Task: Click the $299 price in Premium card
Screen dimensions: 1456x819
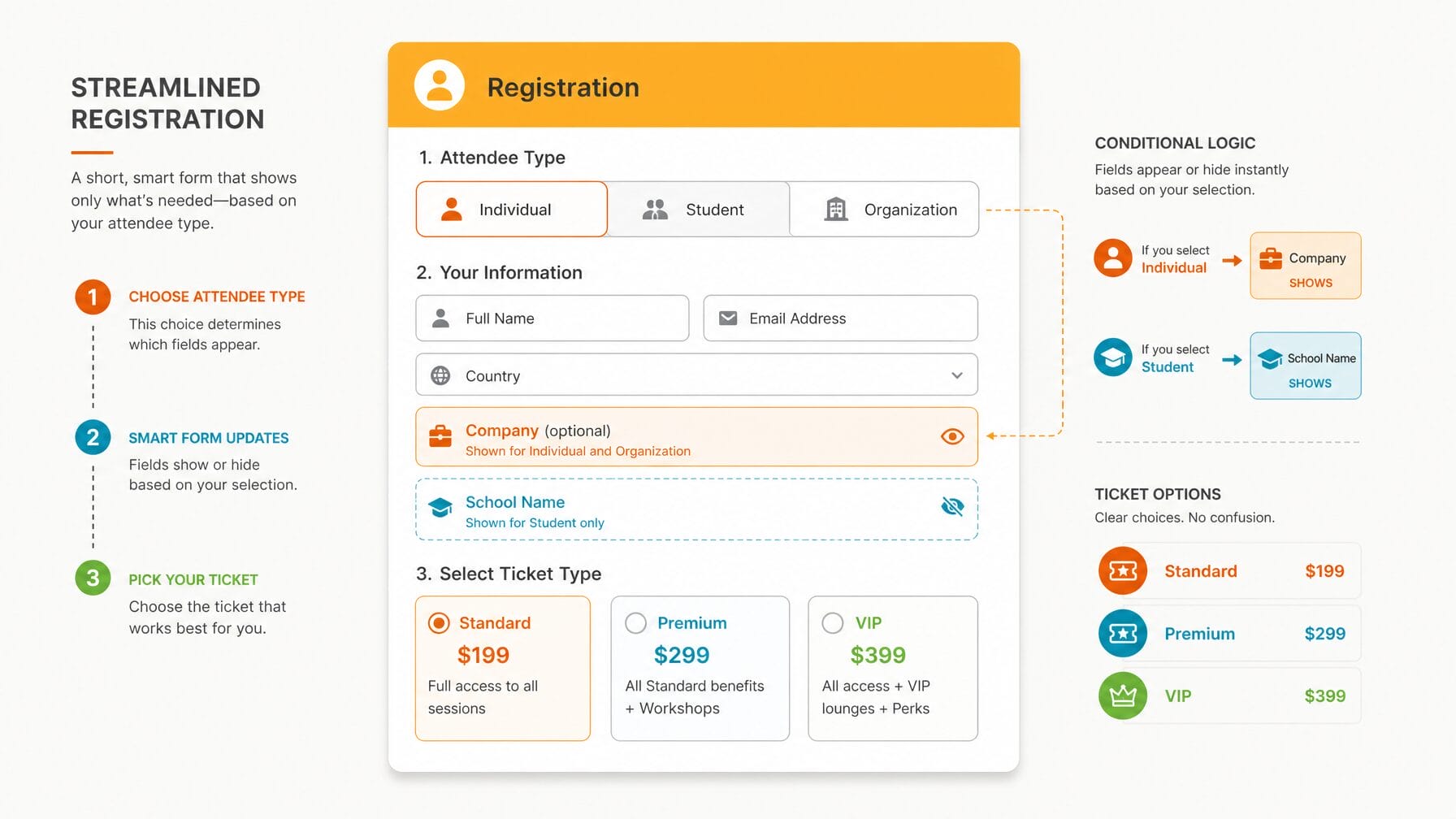Action: pos(682,655)
